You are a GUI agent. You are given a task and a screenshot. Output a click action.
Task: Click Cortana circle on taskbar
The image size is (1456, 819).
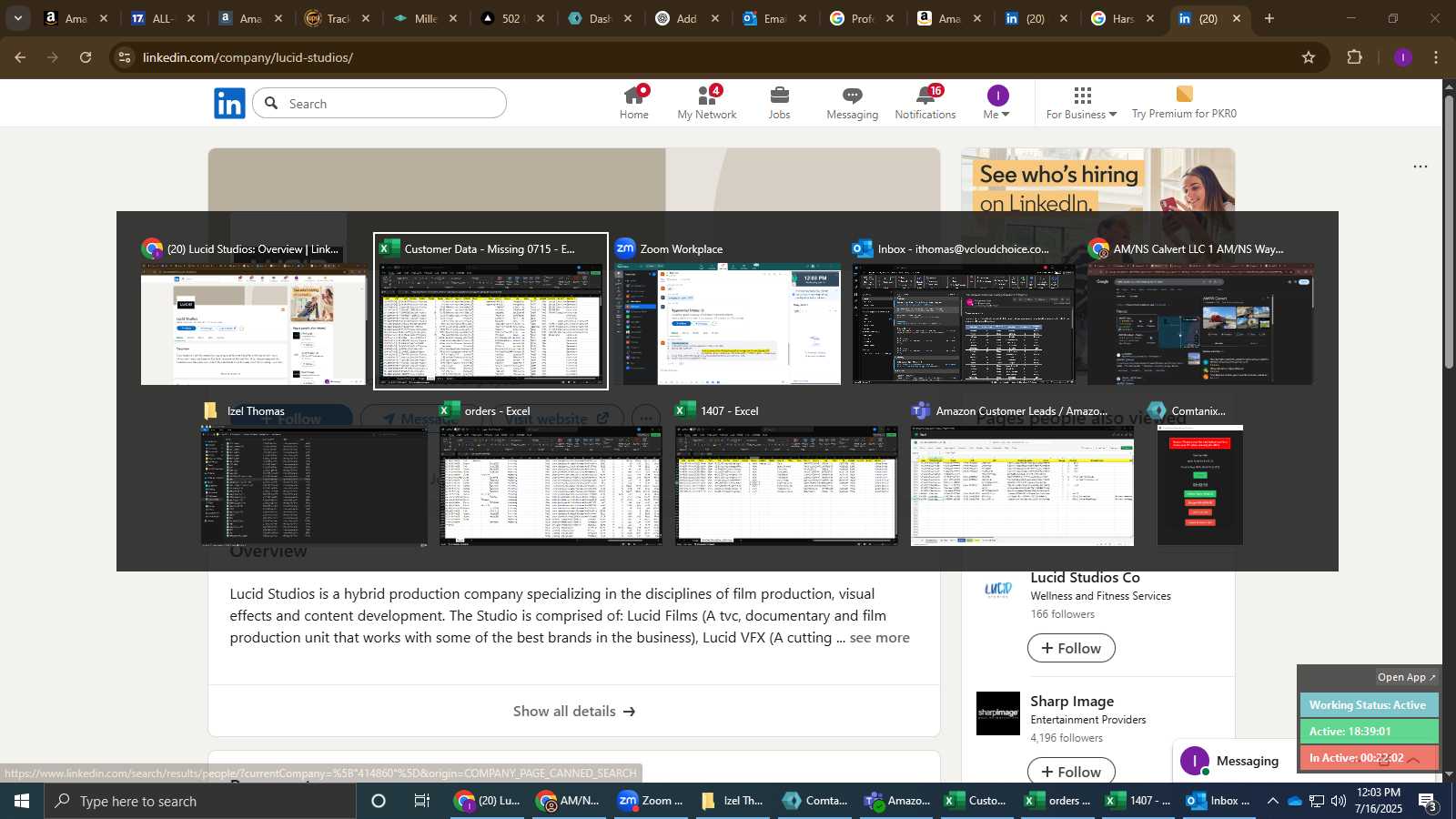379,801
